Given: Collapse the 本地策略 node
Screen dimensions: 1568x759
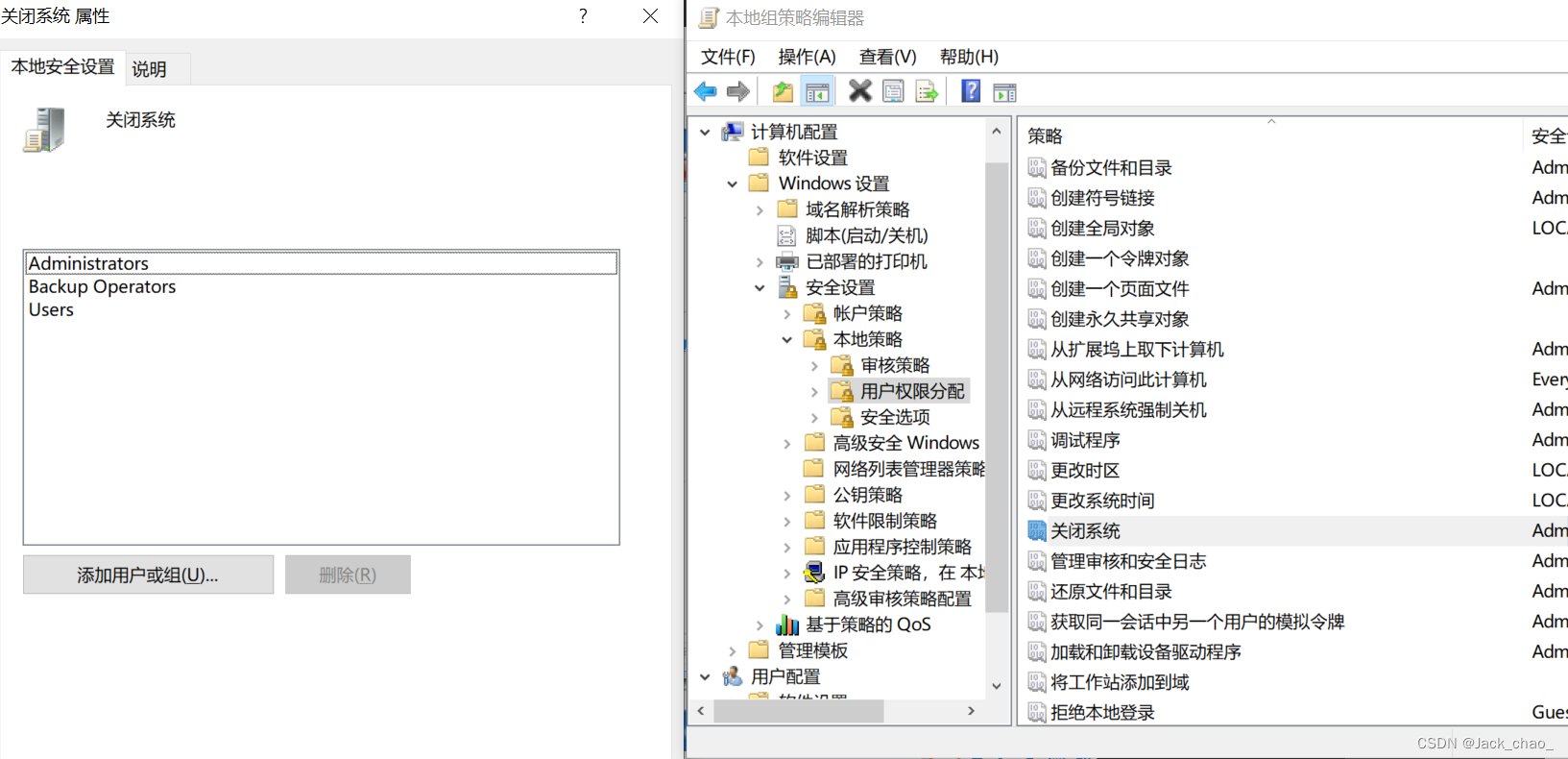Looking at the screenshot, I should tap(787, 339).
